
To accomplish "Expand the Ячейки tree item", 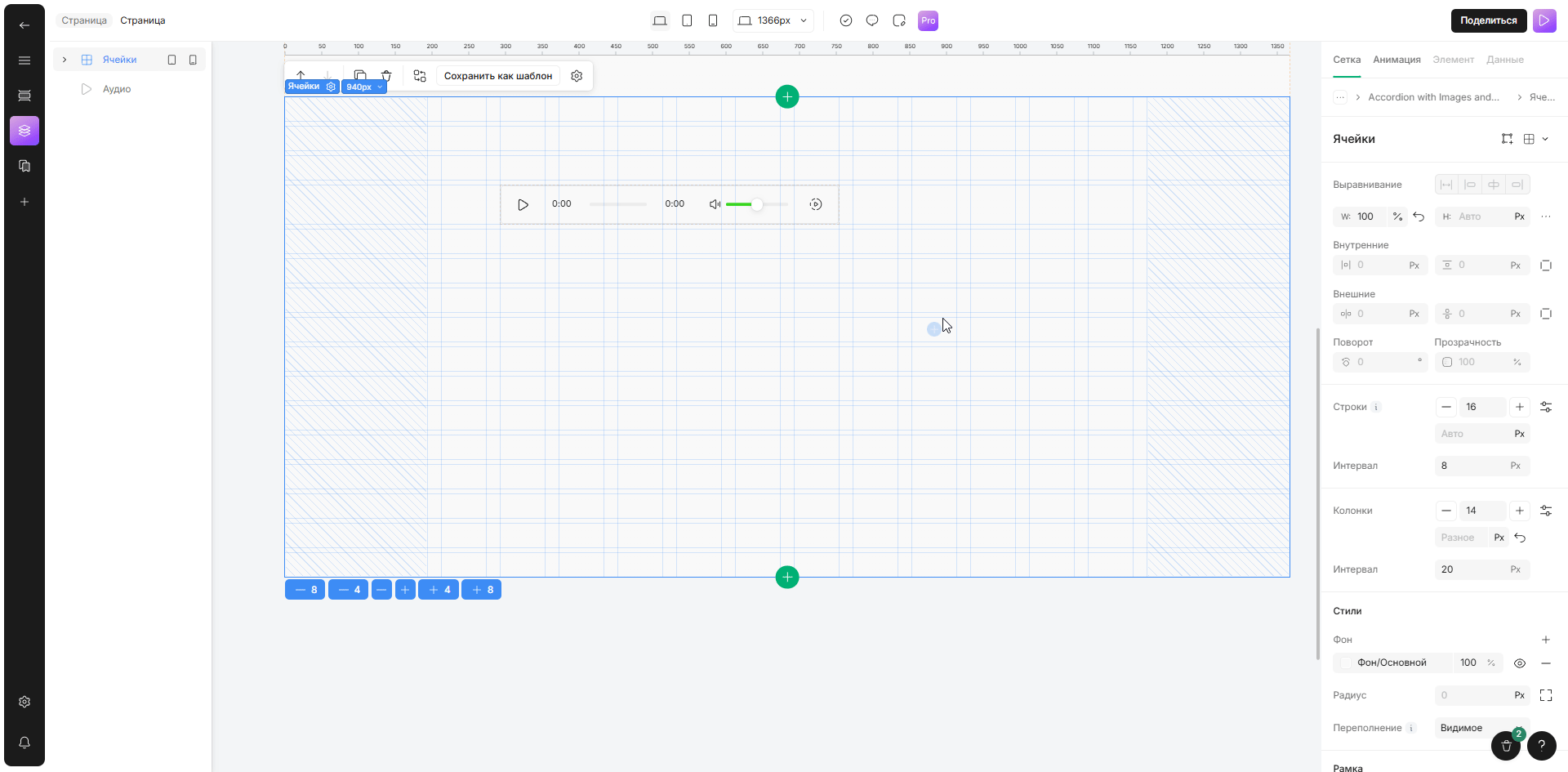I will click(65, 60).
